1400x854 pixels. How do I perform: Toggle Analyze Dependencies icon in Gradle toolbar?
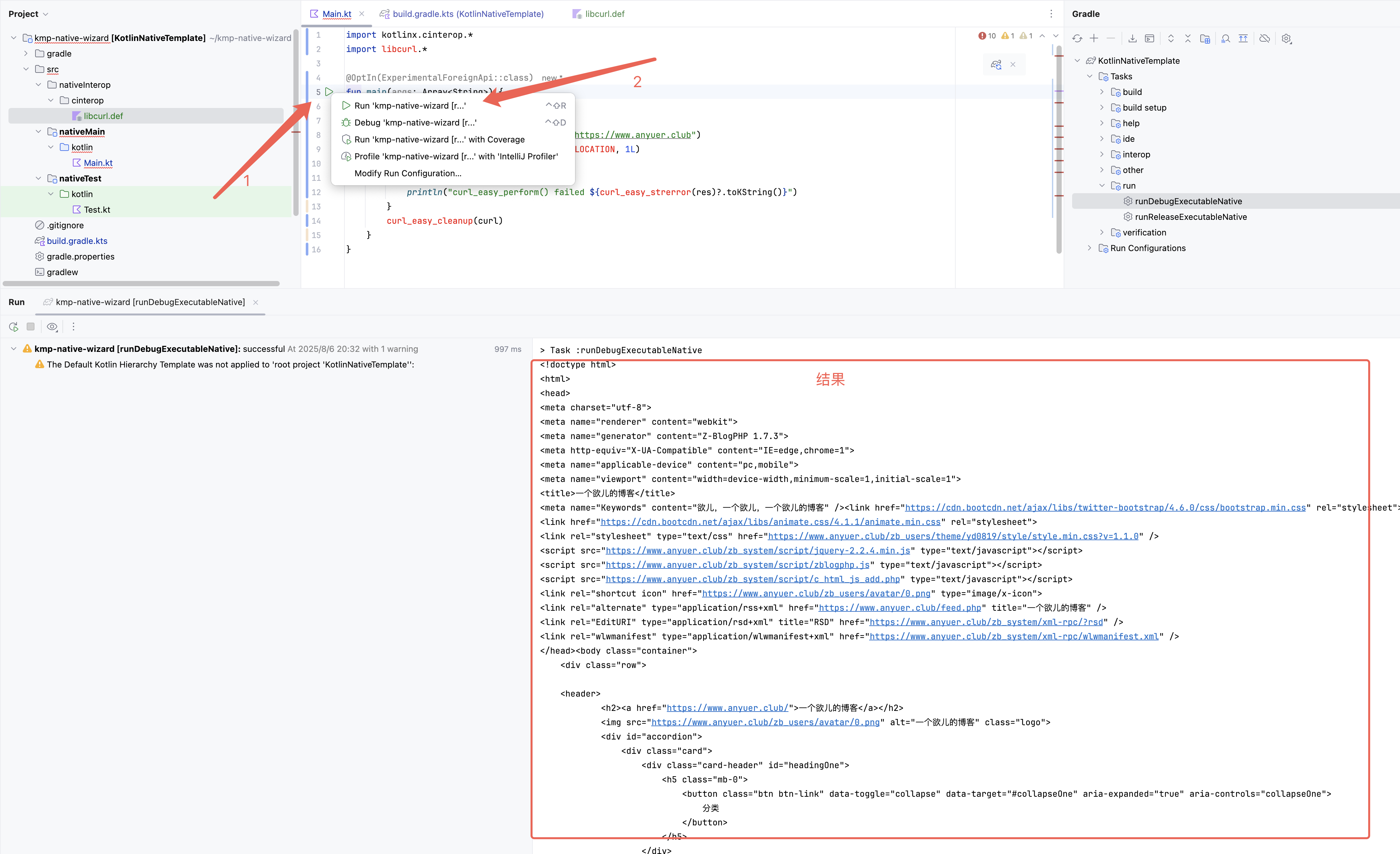[x=1226, y=39]
